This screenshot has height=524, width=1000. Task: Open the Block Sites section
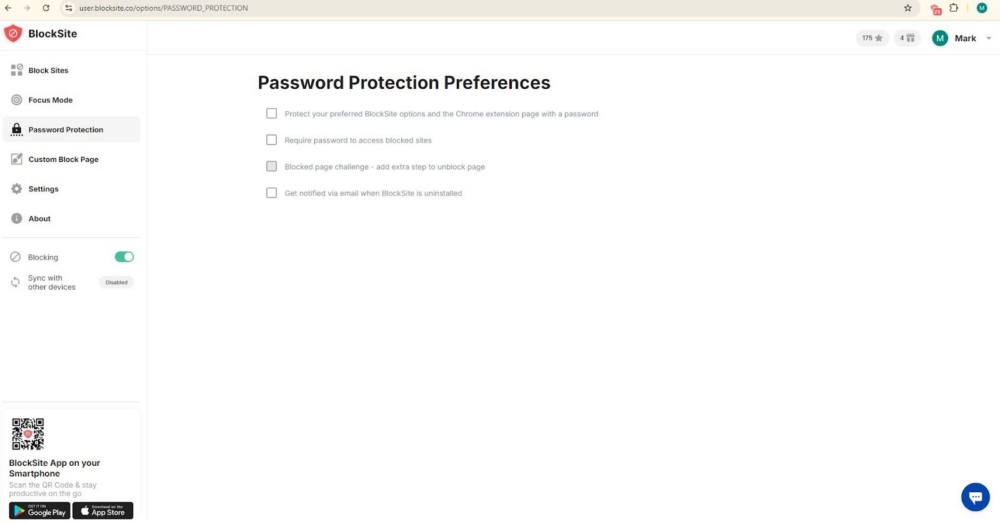point(48,71)
